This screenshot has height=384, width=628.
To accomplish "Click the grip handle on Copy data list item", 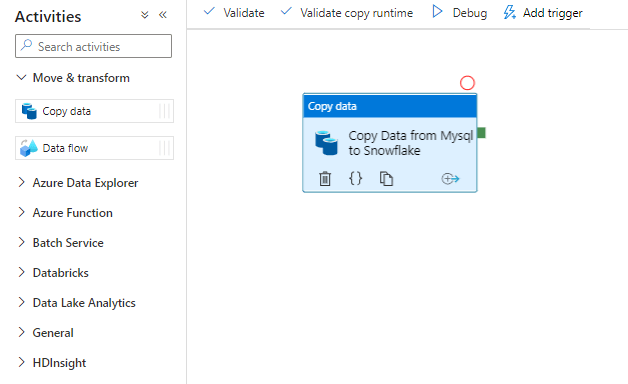I will point(165,111).
